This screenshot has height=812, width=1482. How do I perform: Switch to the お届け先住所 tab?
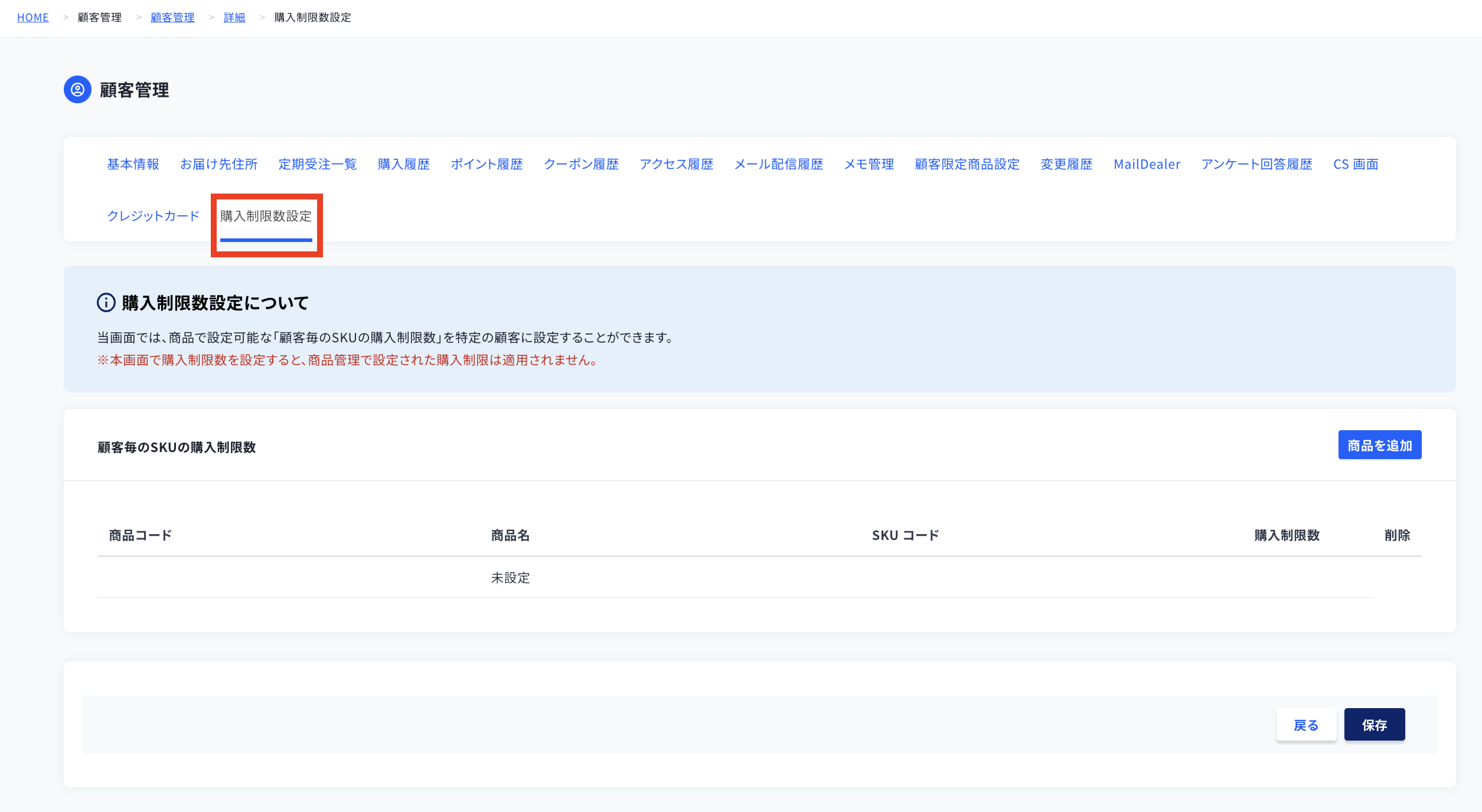(x=219, y=164)
